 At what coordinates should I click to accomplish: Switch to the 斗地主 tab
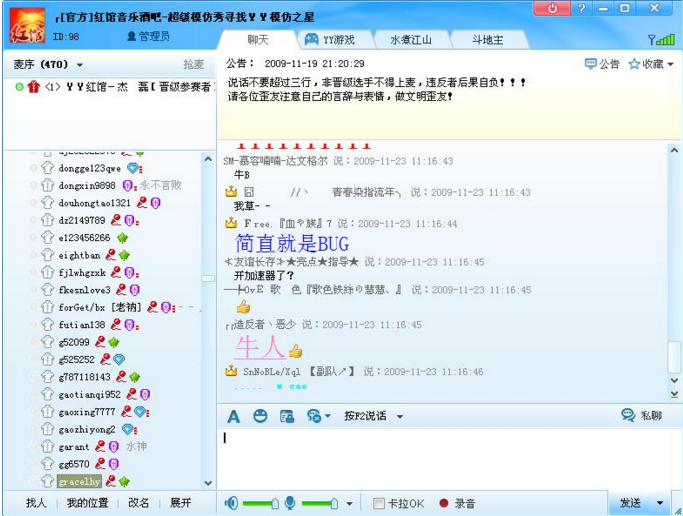(x=487, y=40)
